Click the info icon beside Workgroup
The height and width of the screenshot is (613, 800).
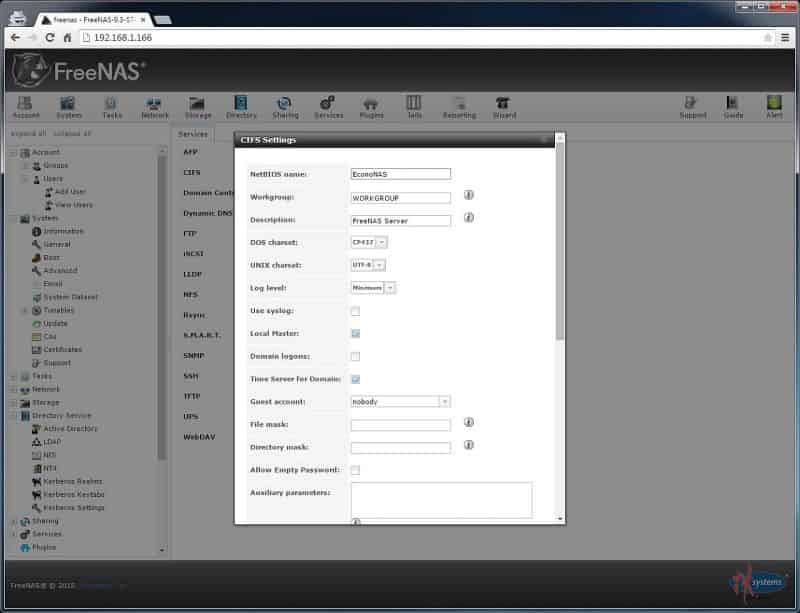click(x=468, y=196)
